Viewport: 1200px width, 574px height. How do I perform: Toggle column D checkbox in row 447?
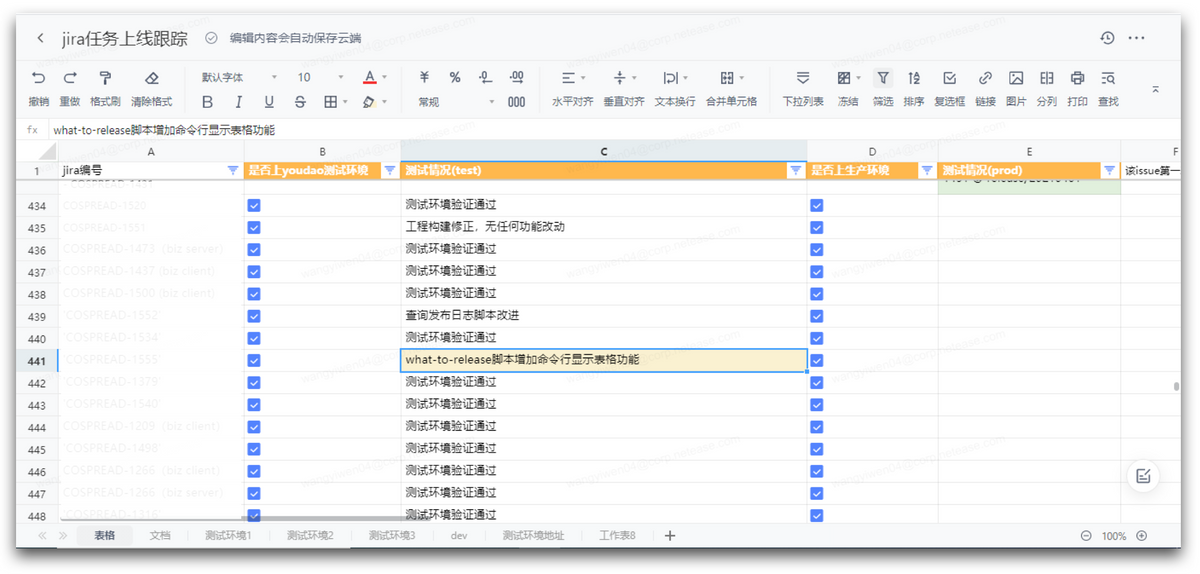click(x=817, y=492)
